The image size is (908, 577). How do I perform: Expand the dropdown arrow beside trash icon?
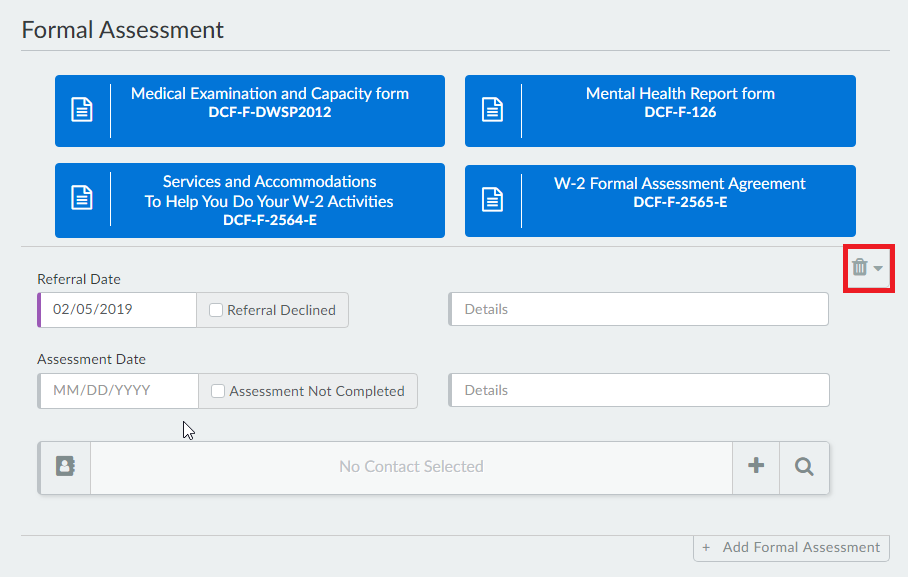[878, 268]
